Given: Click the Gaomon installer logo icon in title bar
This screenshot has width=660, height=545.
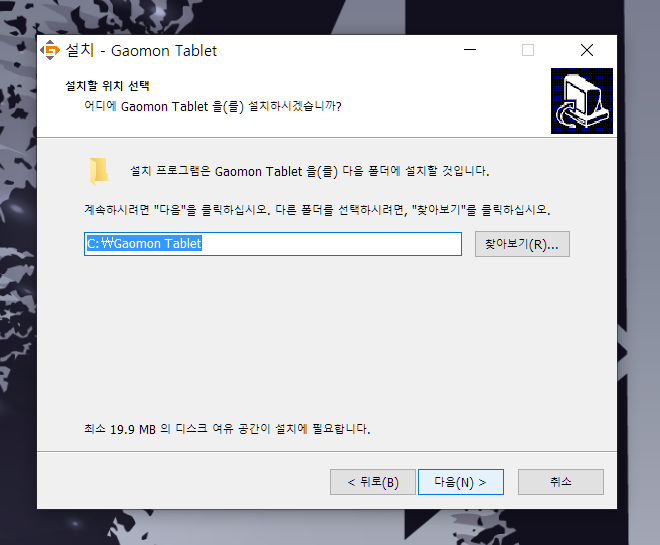Looking at the screenshot, I should tap(50, 50).
